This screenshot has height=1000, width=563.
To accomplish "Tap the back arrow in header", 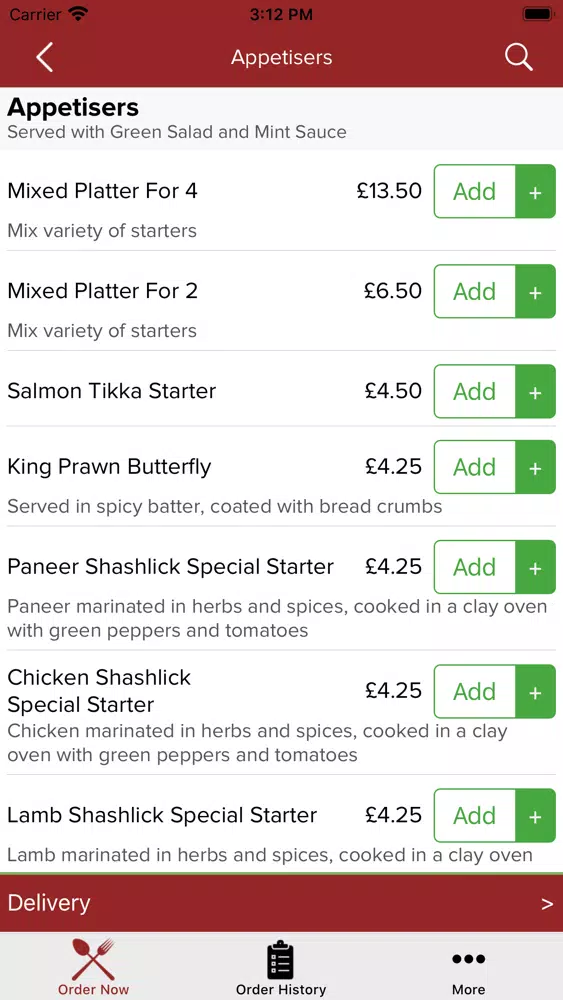I will coord(44,57).
